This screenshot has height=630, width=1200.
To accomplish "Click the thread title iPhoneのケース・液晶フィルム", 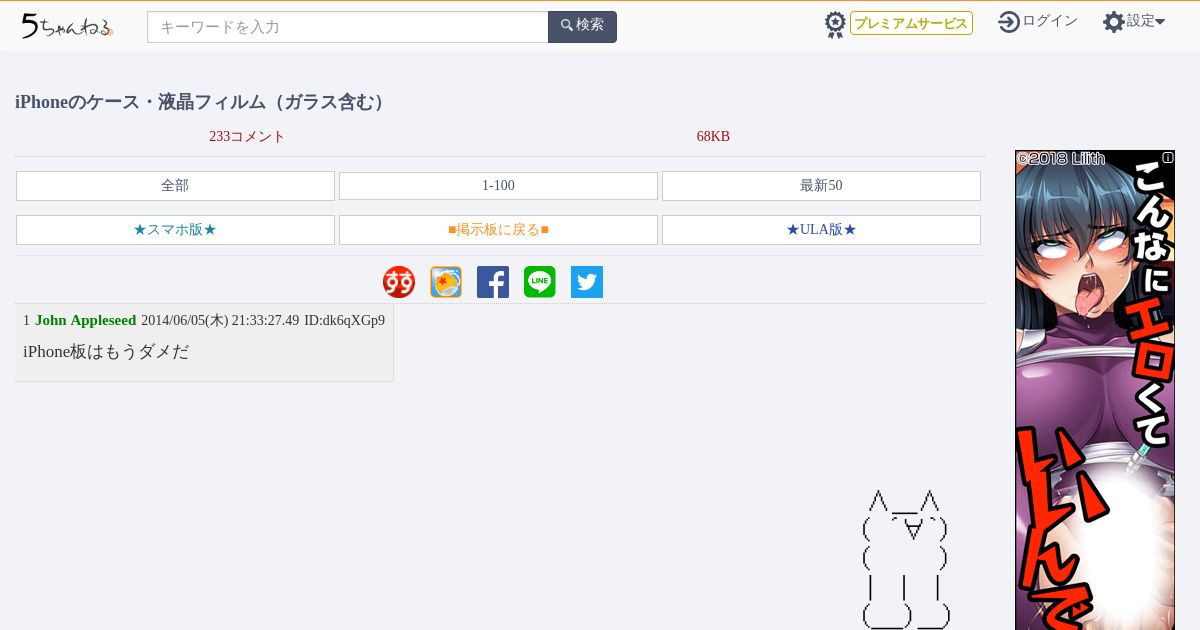I will point(201,102).
